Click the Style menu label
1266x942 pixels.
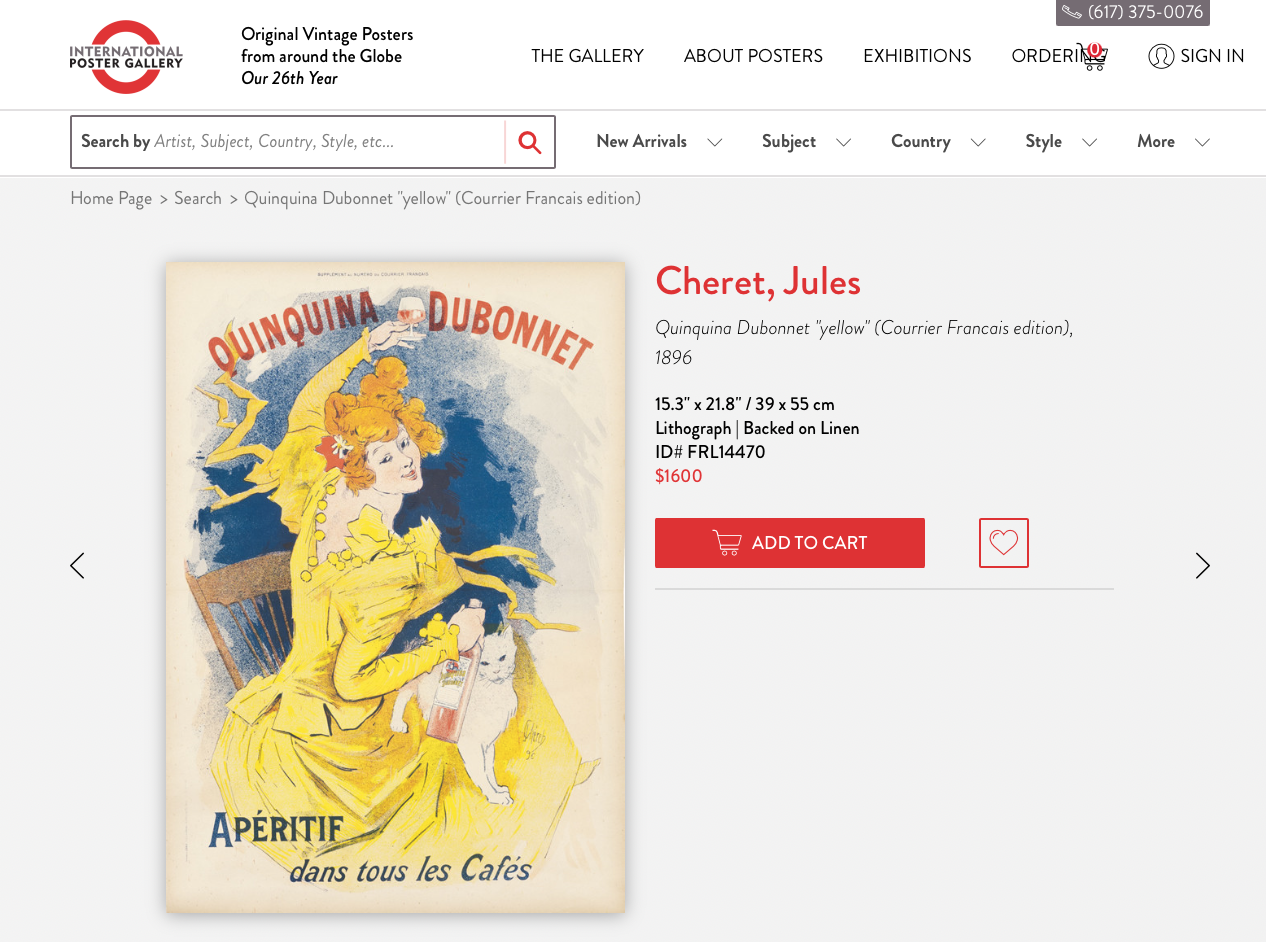pyautogui.click(x=1043, y=141)
